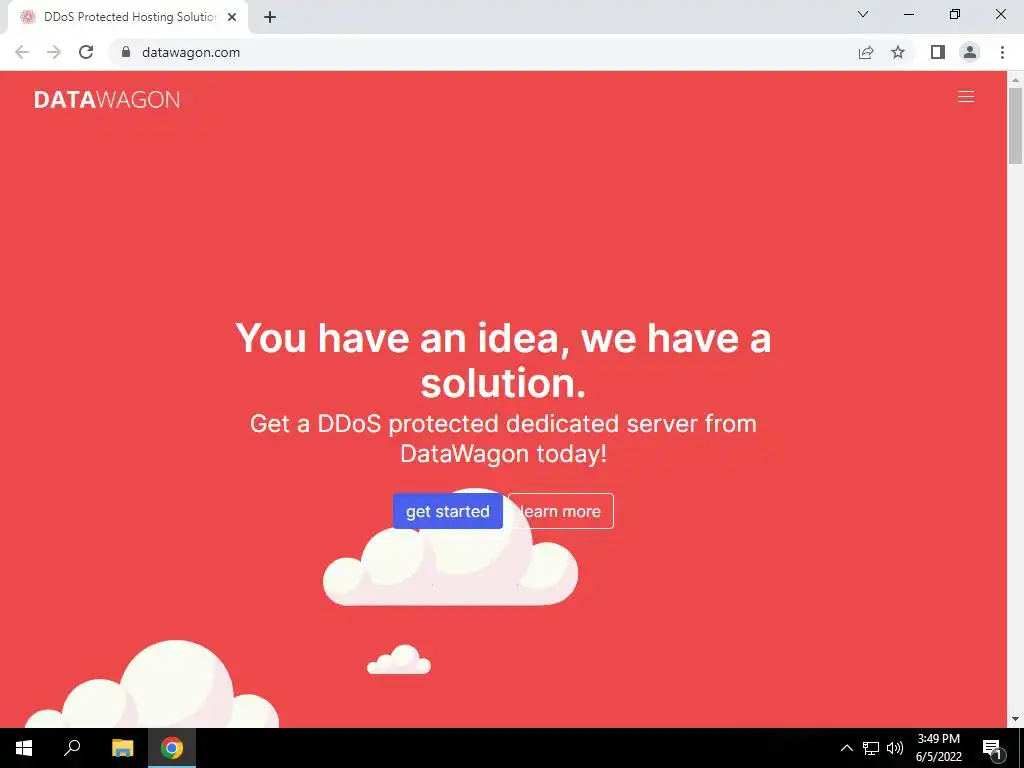Open network status tray icon

click(x=871, y=748)
